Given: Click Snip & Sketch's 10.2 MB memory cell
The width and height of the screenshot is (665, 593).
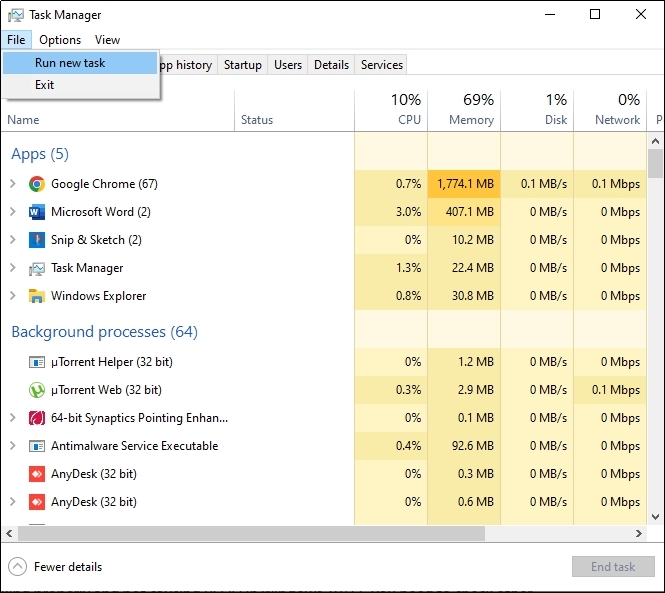Looking at the screenshot, I should (464, 240).
